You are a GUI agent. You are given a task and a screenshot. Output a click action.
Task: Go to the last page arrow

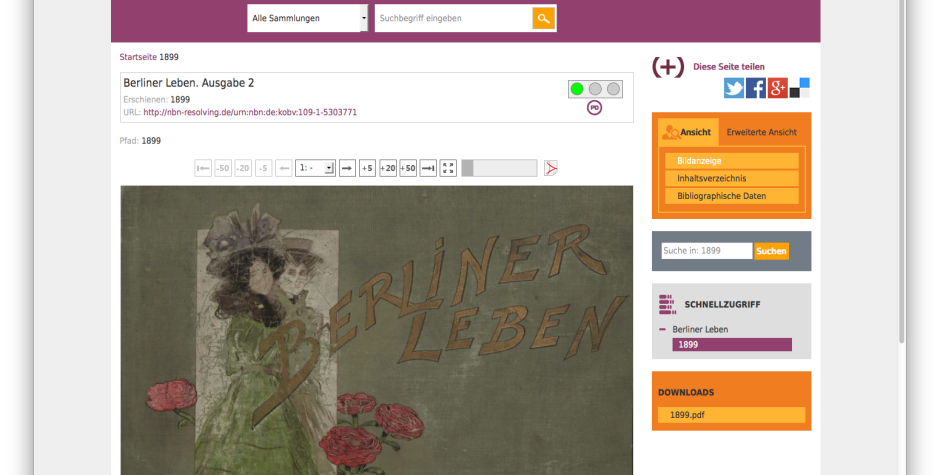(428, 169)
